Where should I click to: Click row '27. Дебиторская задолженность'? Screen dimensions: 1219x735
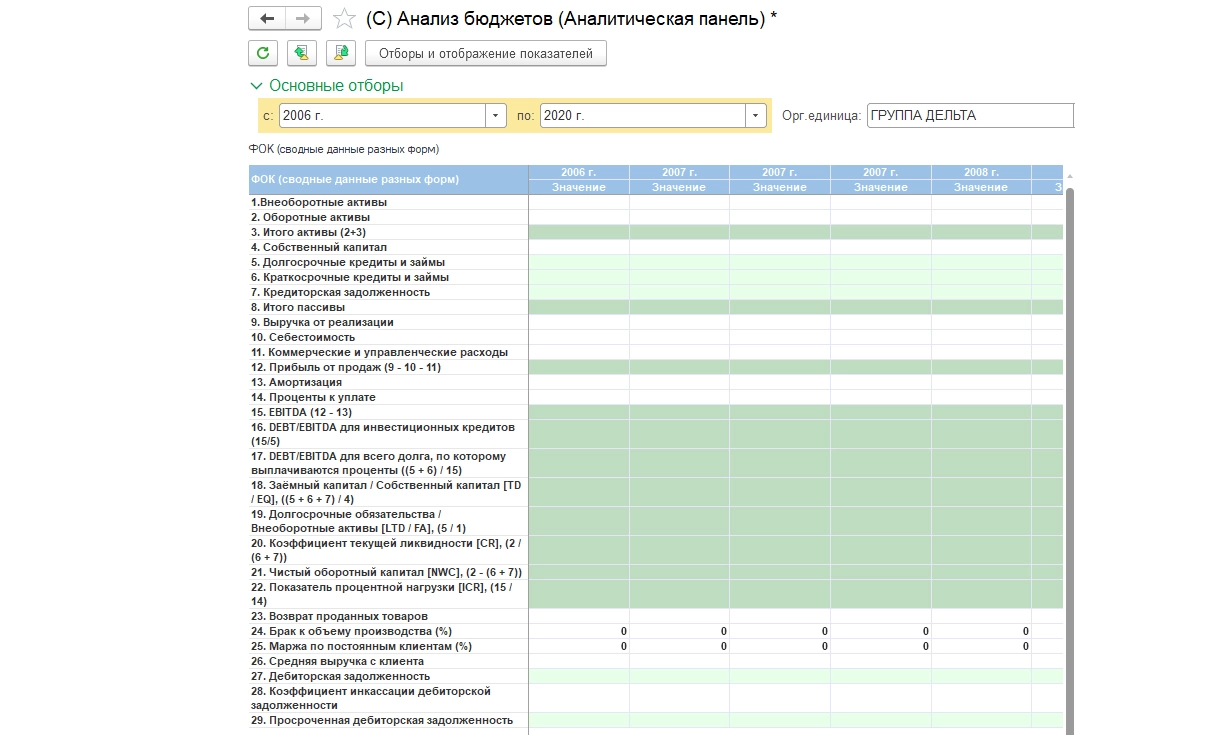[x=340, y=676]
